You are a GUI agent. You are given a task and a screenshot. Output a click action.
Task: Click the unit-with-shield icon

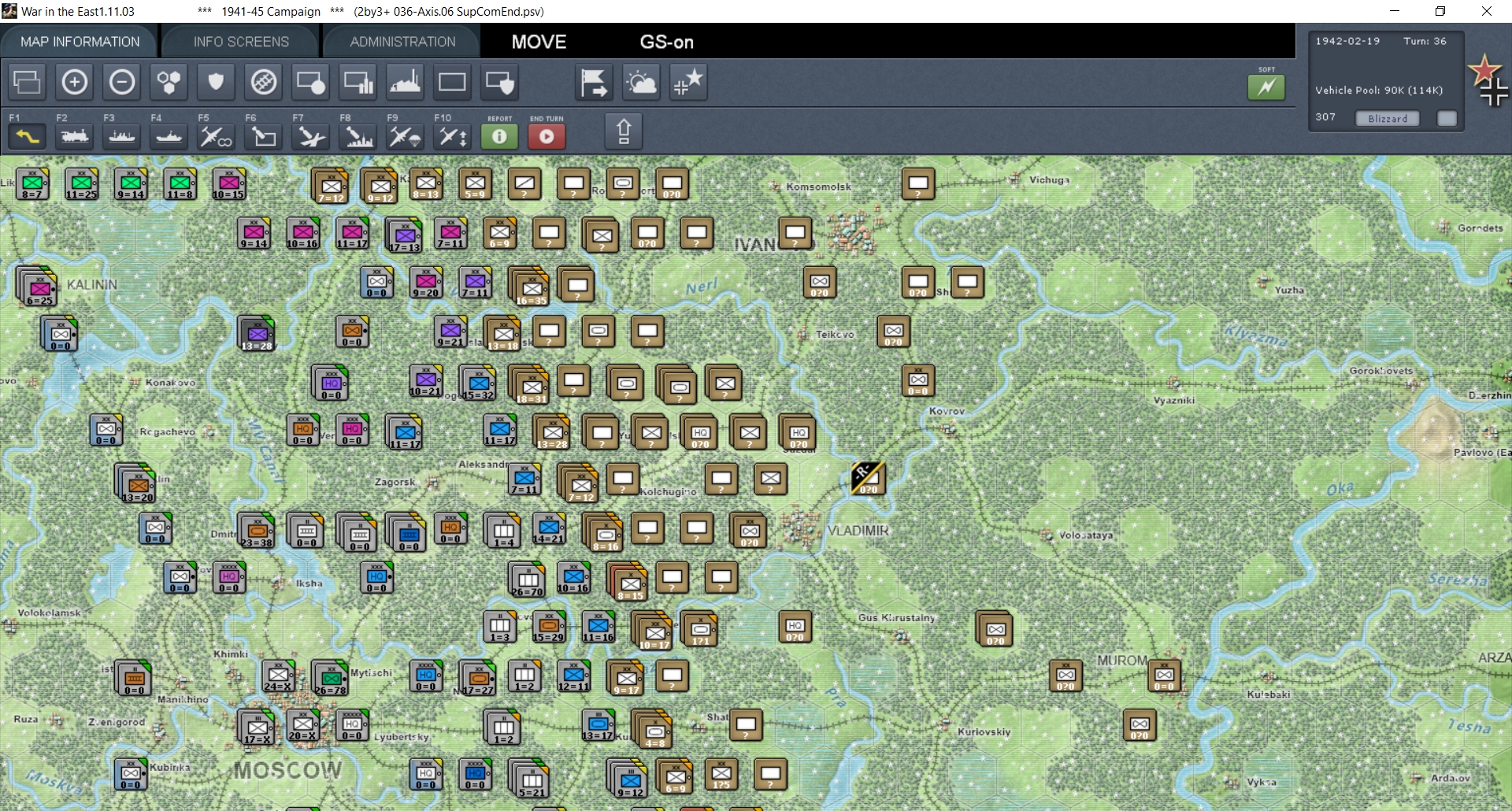click(x=499, y=82)
